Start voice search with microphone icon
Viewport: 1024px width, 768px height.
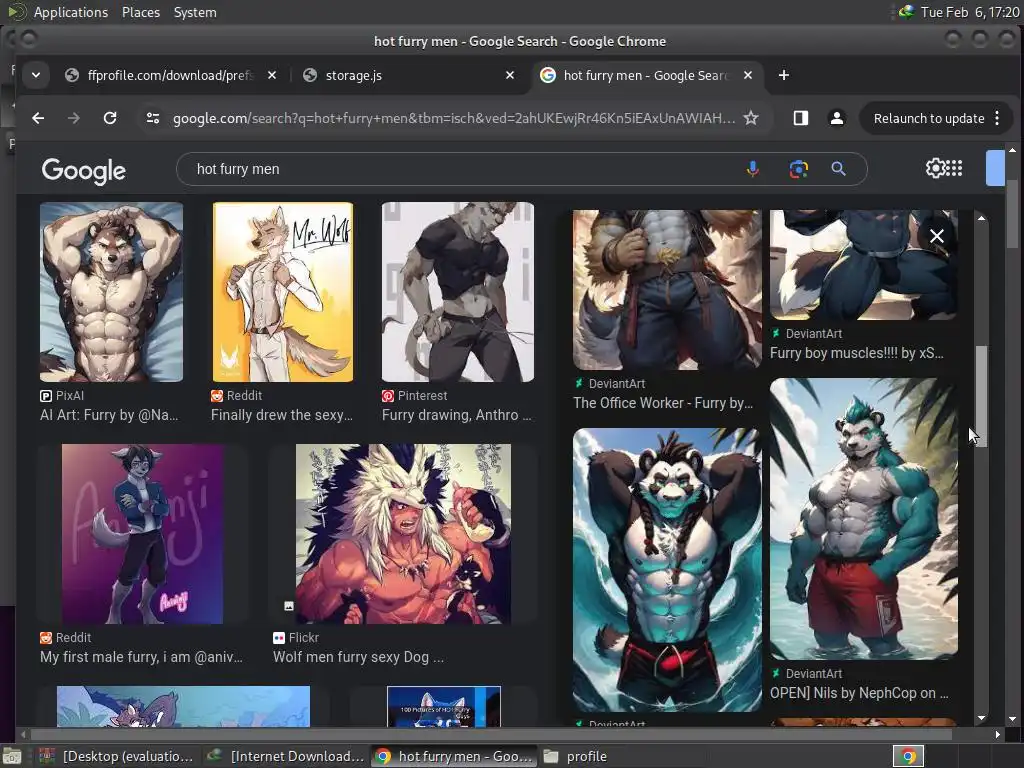click(752, 169)
